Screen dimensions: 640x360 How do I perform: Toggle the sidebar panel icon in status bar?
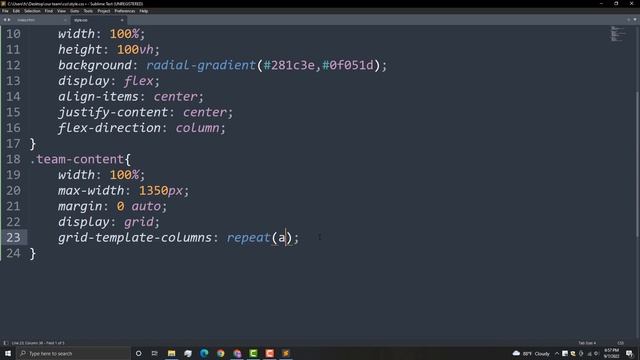[5, 343]
